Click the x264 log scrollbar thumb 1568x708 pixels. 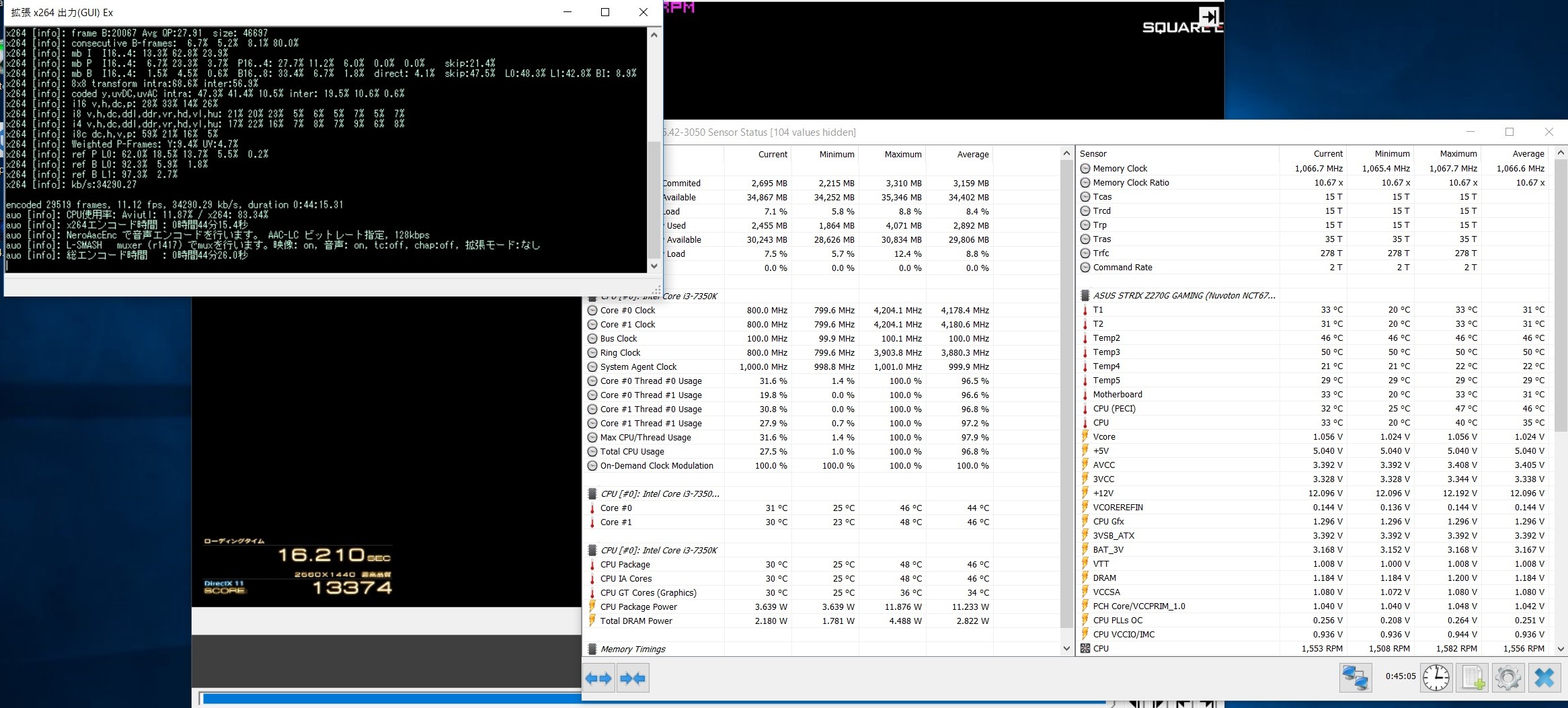click(x=654, y=199)
